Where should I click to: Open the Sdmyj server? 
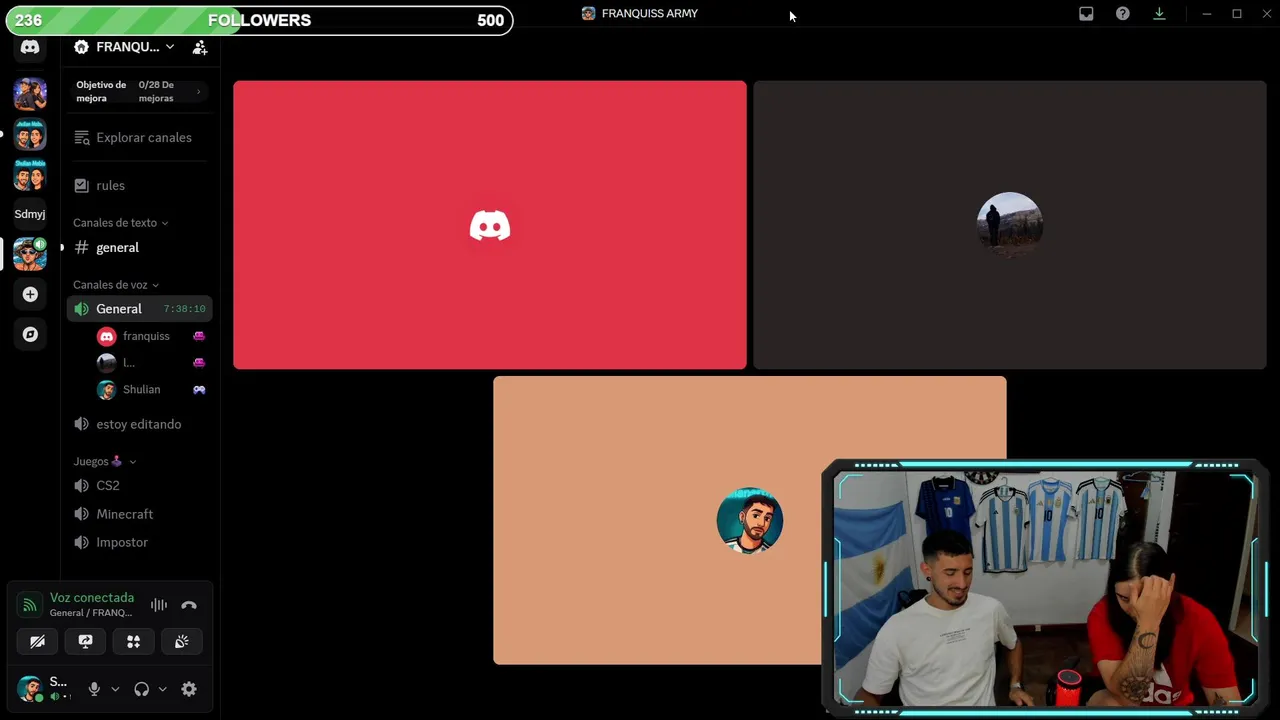[30, 214]
